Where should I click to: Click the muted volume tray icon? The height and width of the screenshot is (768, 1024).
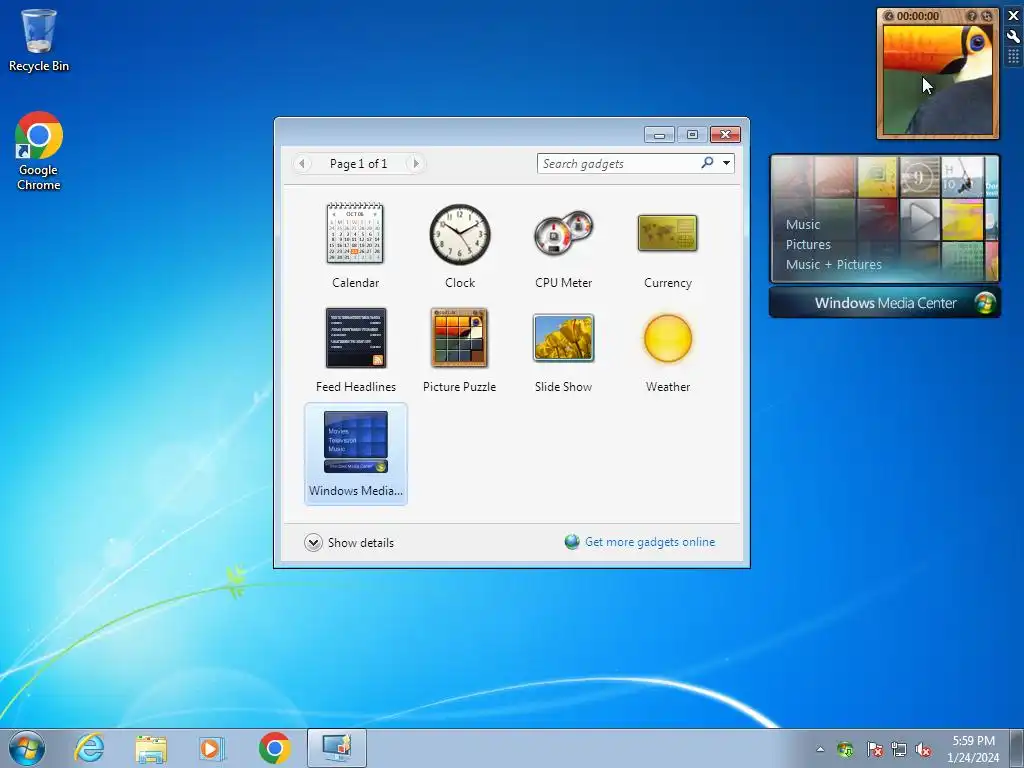pyautogui.click(x=923, y=749)
